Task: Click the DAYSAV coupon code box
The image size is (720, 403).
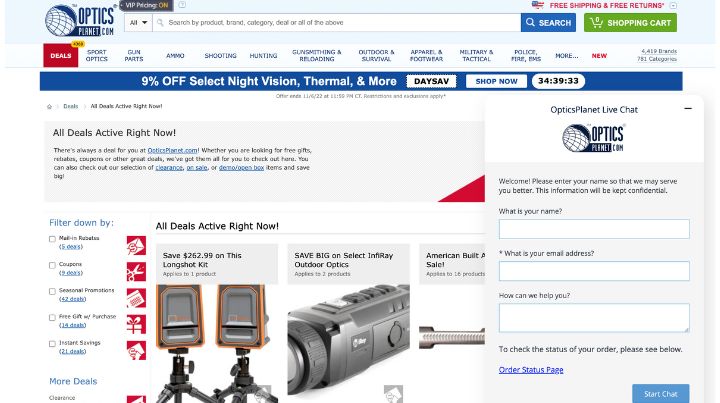Action: pyautogui.click(x=431, y=81)
